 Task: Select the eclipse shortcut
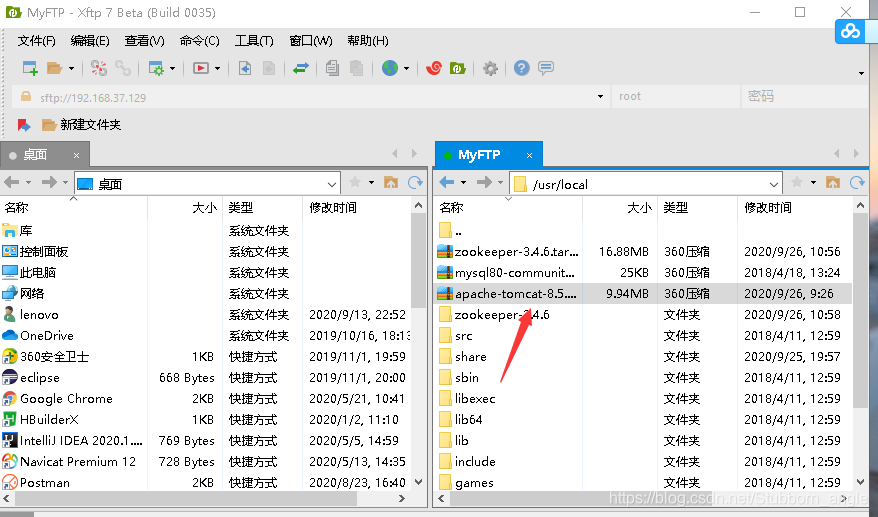(x=206, y=378)
